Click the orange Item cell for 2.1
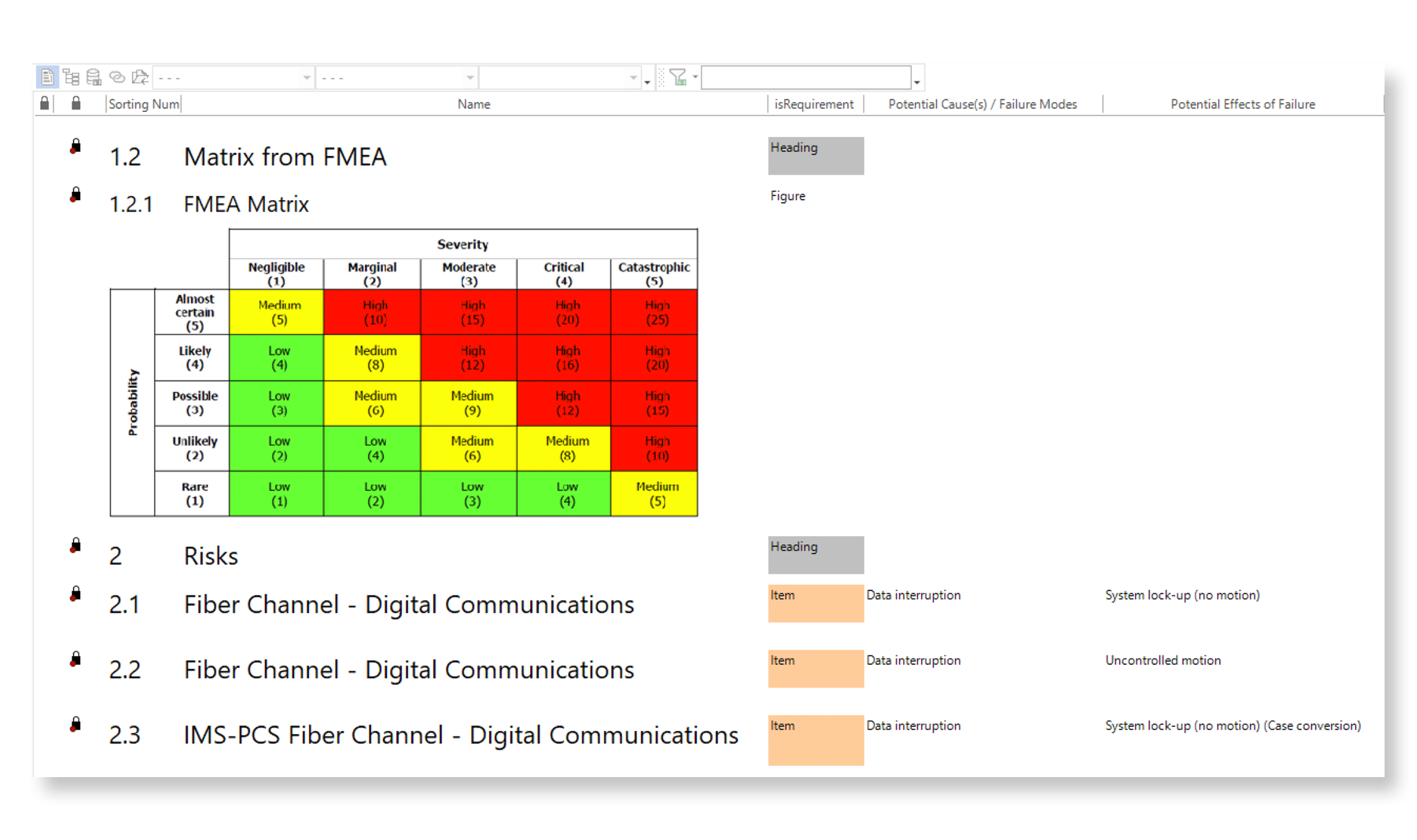The width and height of the screenshot is (1417, 840). (x=816, y=603)
